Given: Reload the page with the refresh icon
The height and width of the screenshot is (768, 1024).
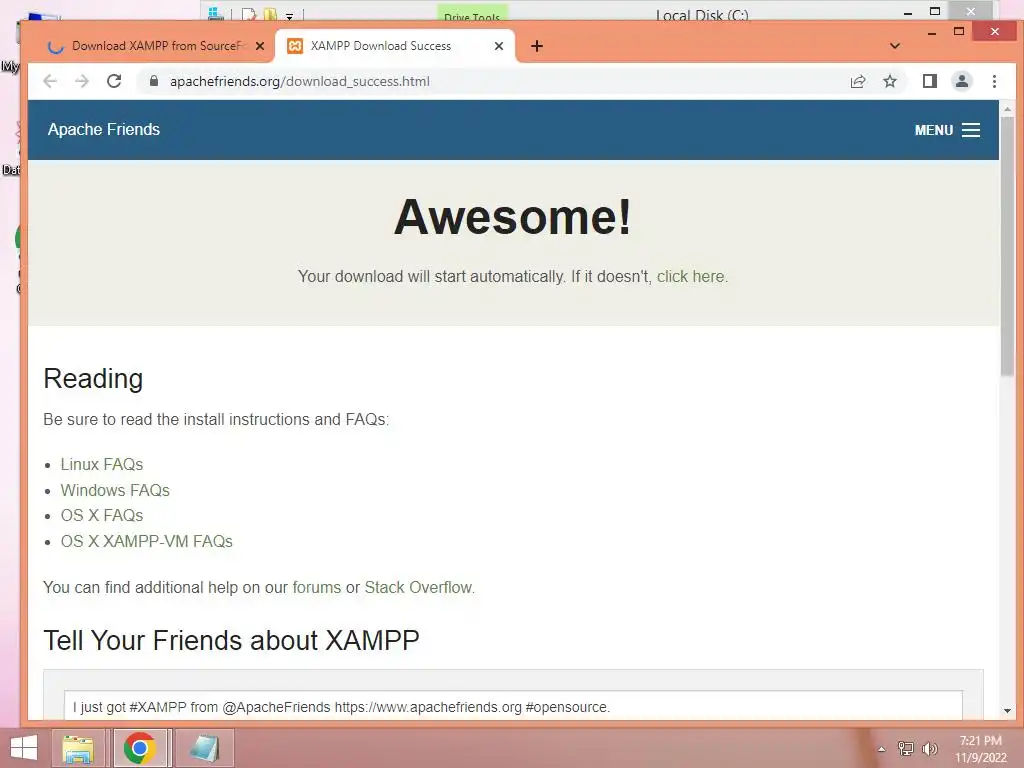Looking at the screenshot, I should [x=114, y=81].
